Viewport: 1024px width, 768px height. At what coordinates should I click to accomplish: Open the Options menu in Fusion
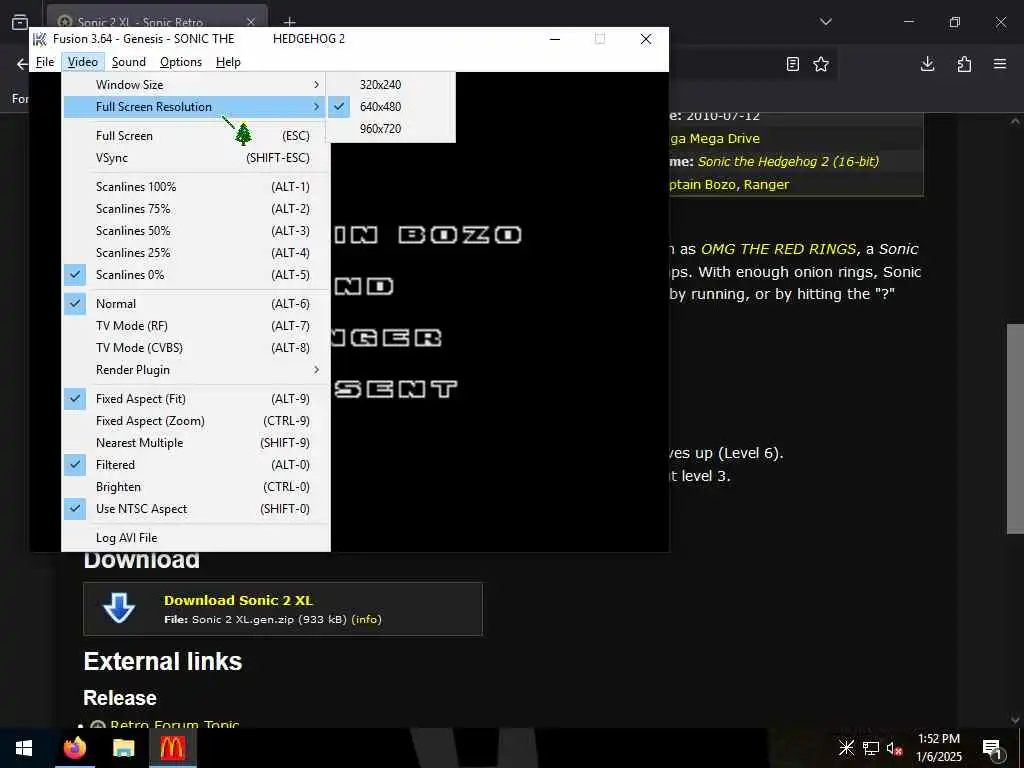181,62
